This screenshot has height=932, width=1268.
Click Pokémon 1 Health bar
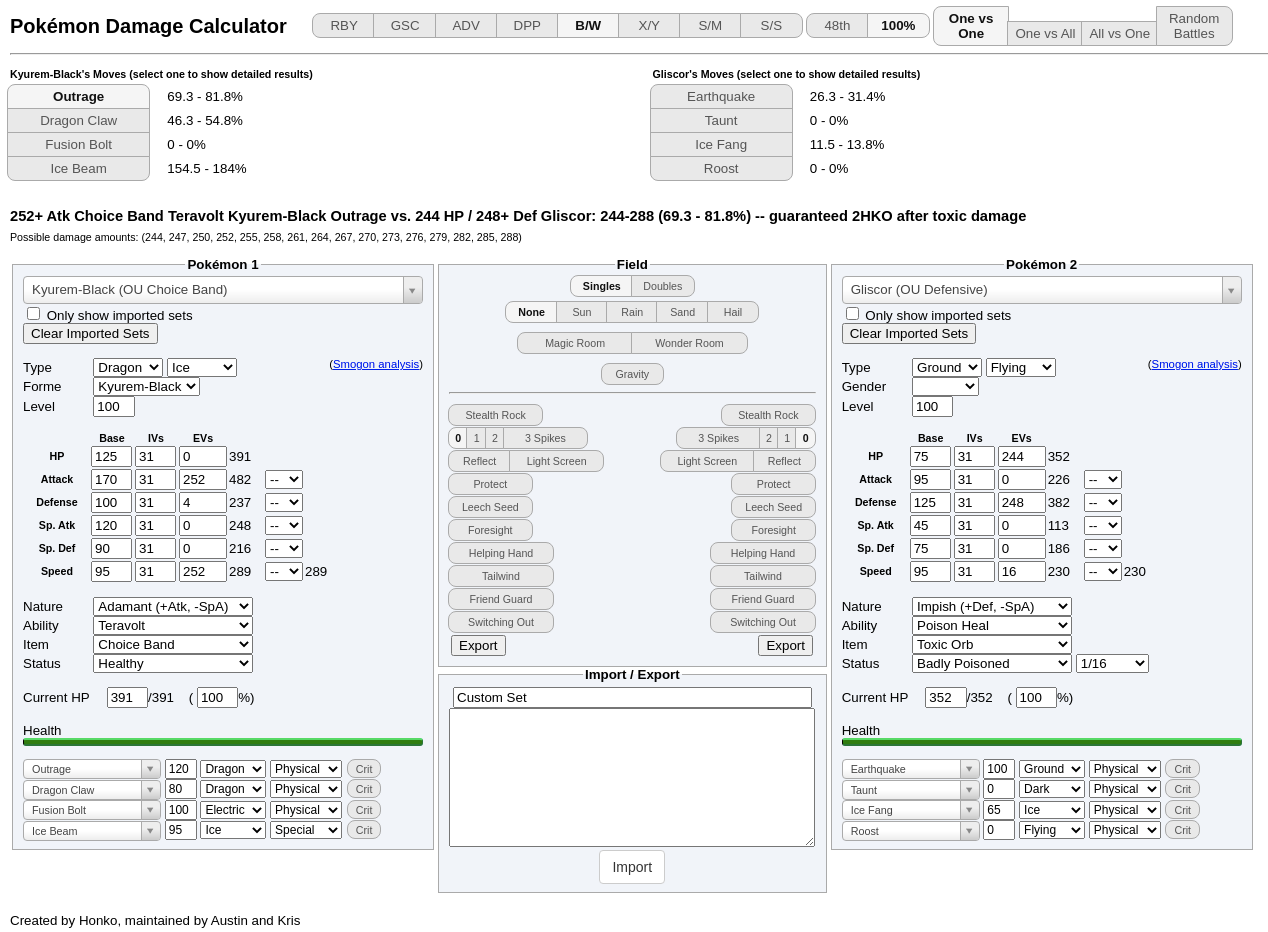click(223, 742)
